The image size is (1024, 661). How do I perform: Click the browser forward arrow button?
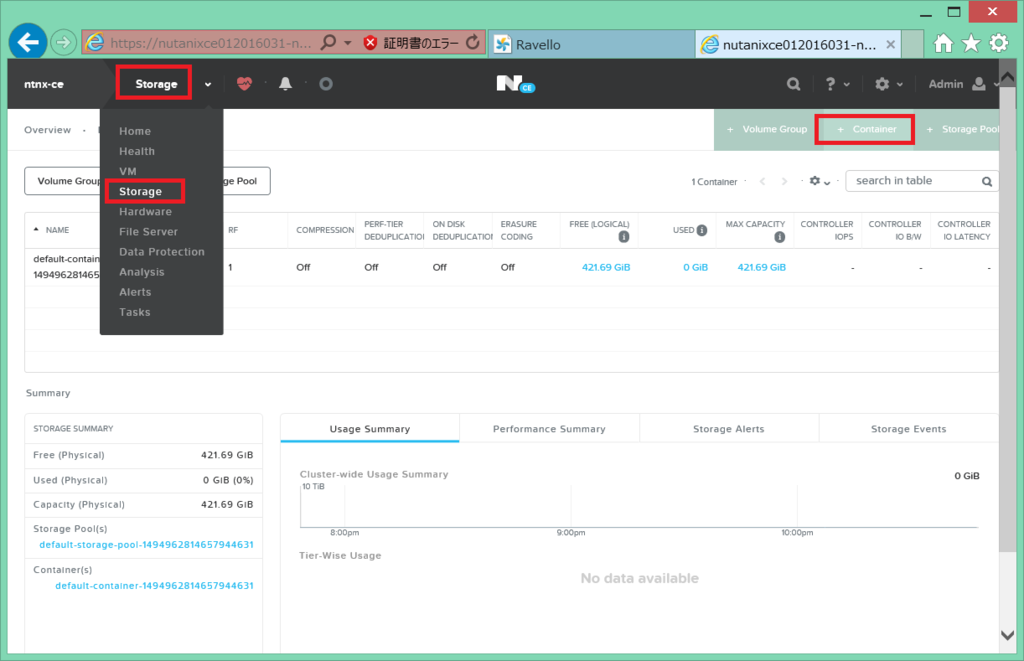pyautogui.click(x=63, y=43)
